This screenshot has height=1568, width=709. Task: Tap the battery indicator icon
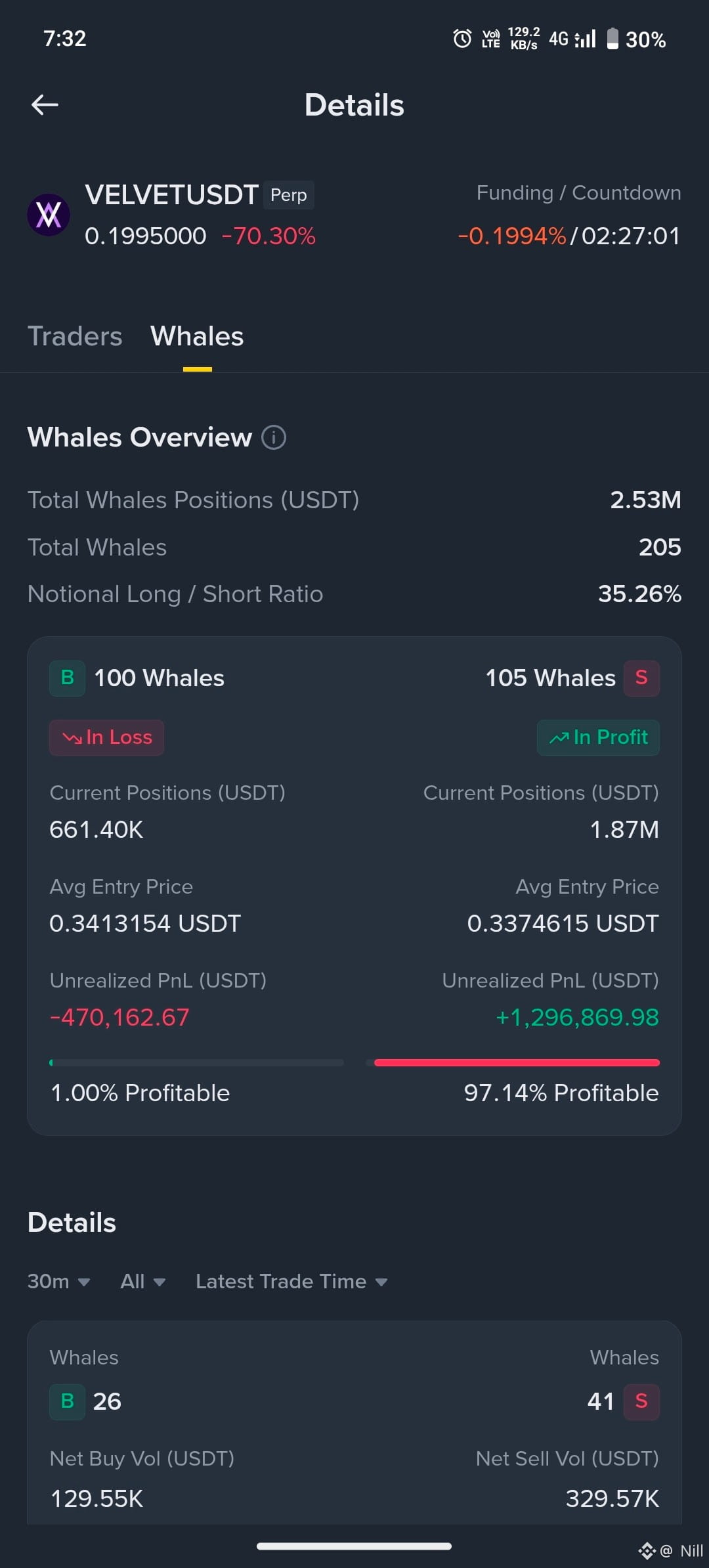[612, 39]
